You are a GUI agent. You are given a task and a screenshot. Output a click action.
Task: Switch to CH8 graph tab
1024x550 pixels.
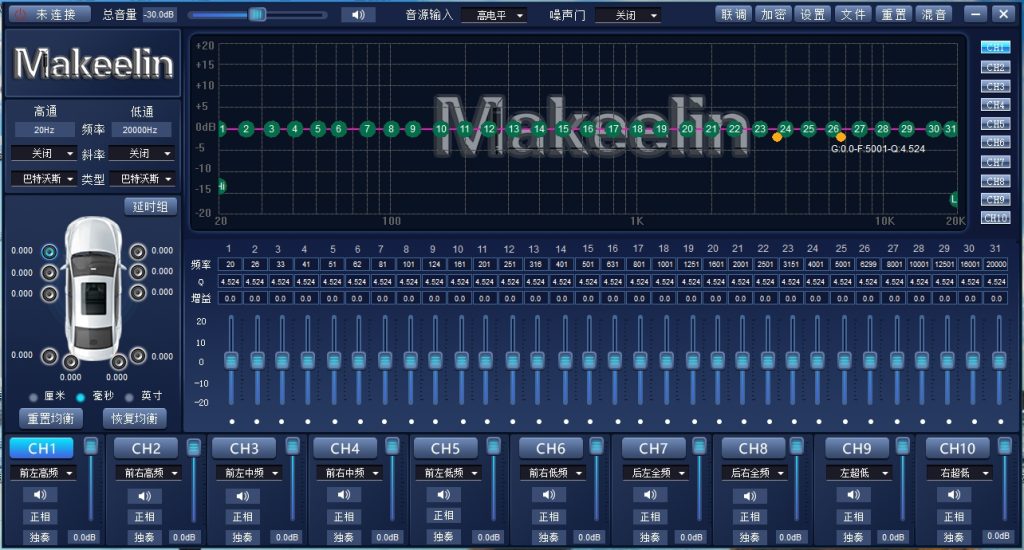[995, 181]
